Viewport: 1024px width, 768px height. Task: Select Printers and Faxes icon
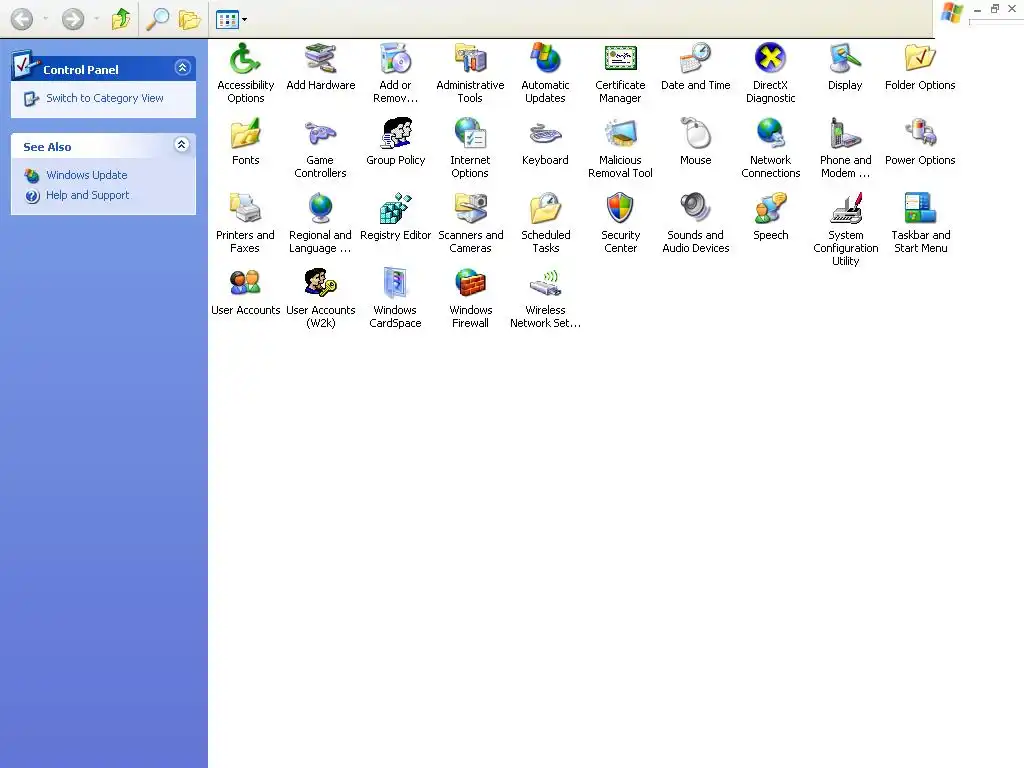pos(246,209)
